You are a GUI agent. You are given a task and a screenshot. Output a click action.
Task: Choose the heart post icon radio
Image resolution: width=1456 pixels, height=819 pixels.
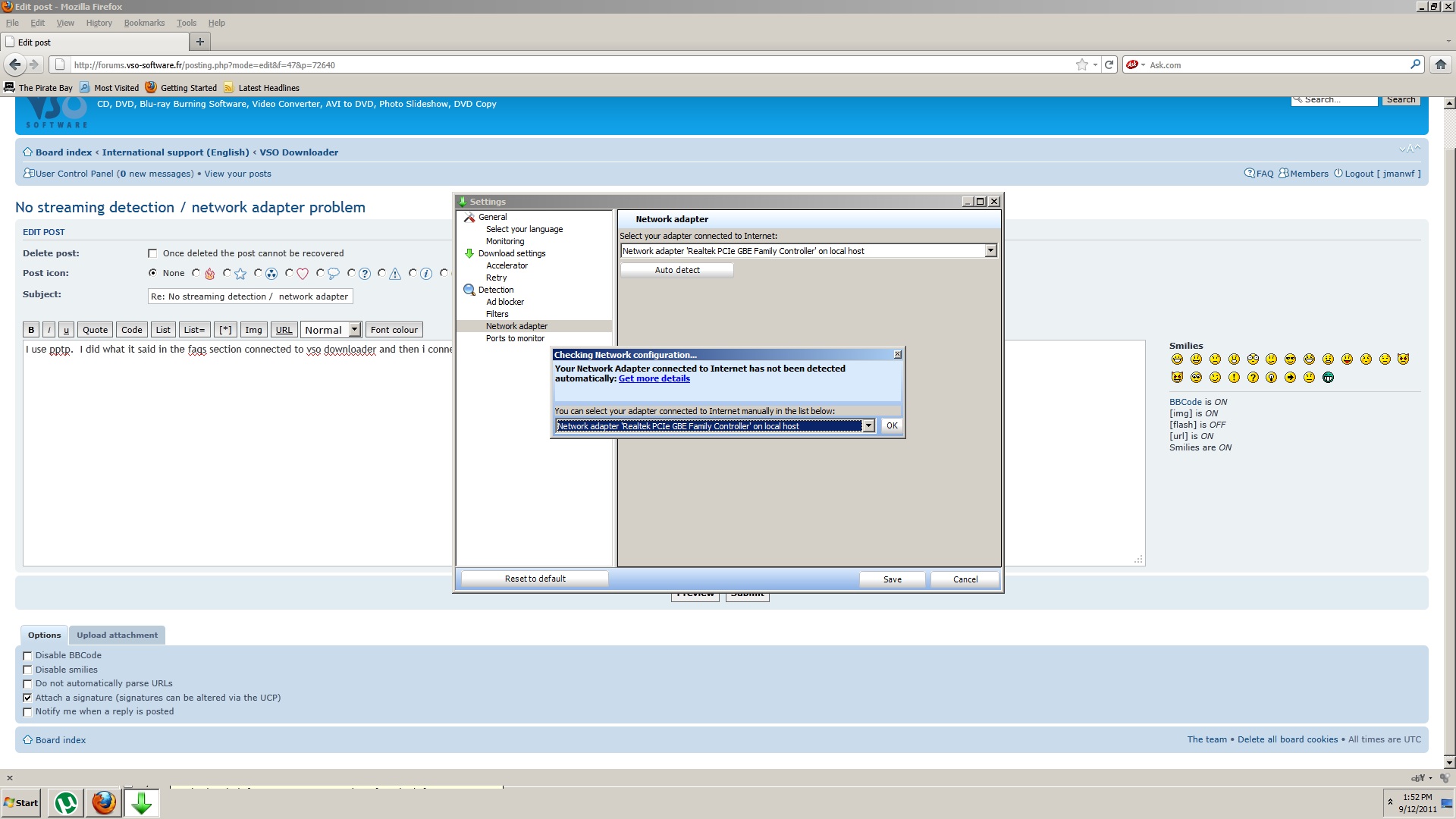pyautogui.click(x=289, y=273)
